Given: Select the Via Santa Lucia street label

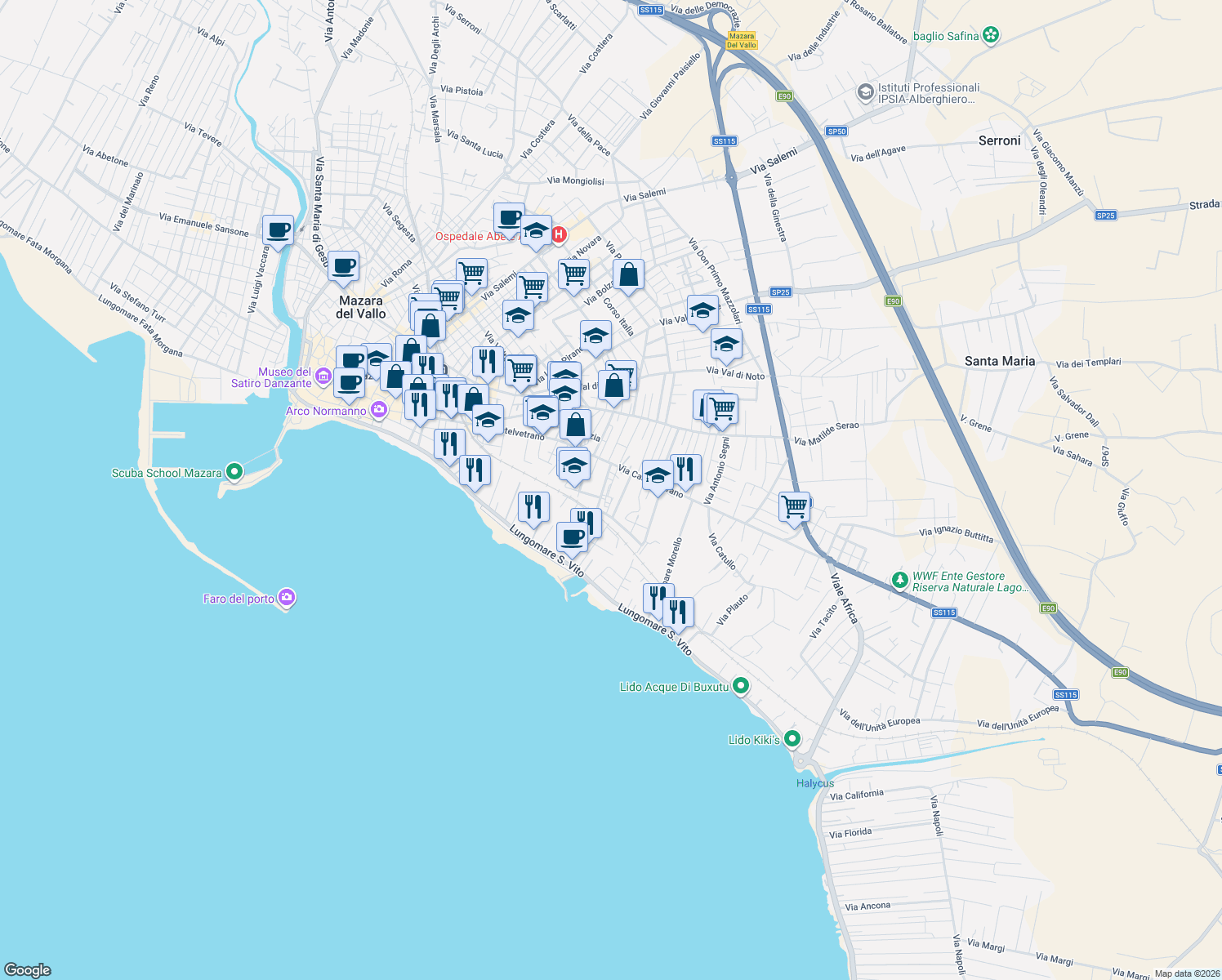Looking at the screenshot, I should [x=475, y=144].
